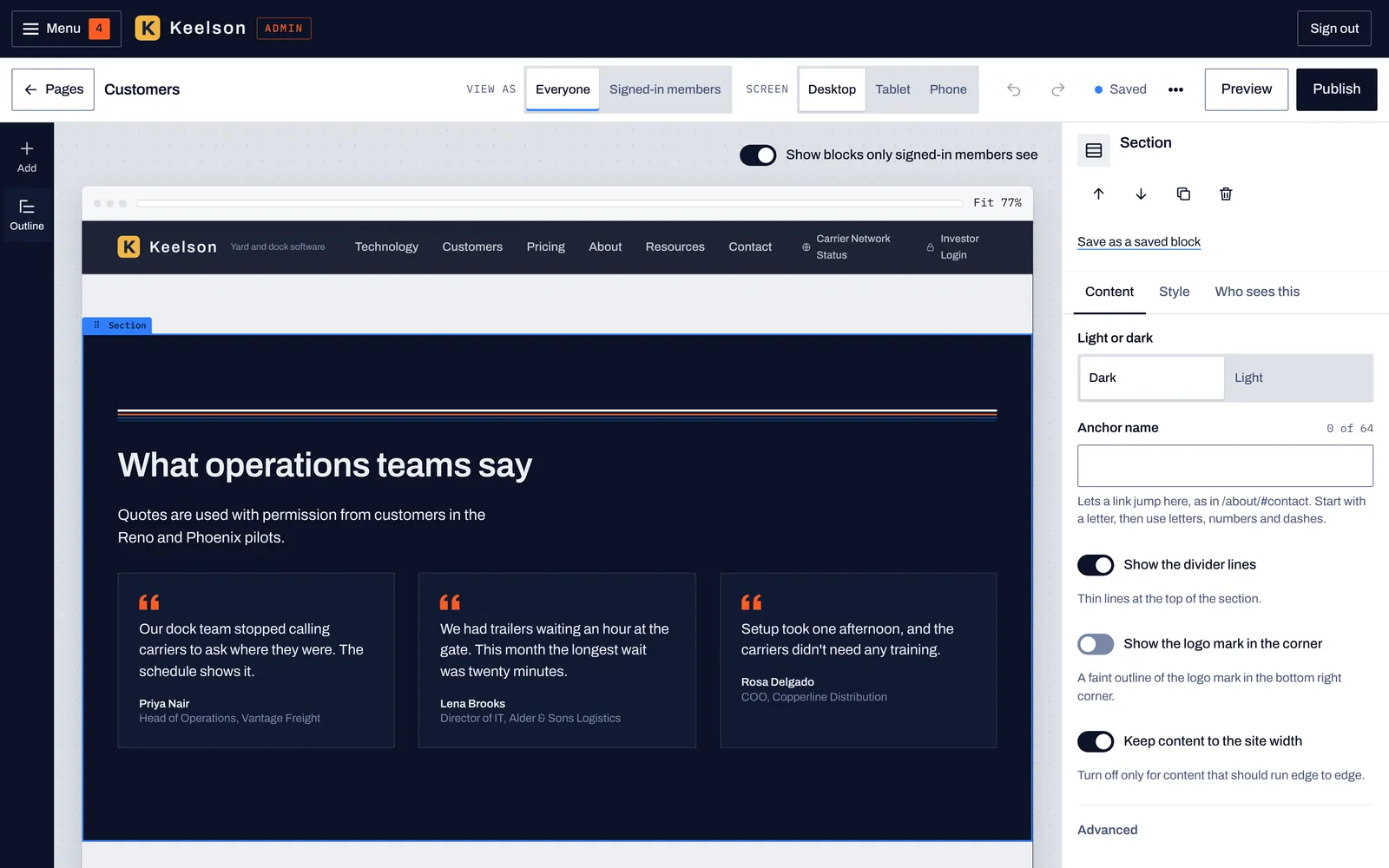This screenshot has height=868, width=1389.
Task: Go back to Pages
Action: (53, 89)
